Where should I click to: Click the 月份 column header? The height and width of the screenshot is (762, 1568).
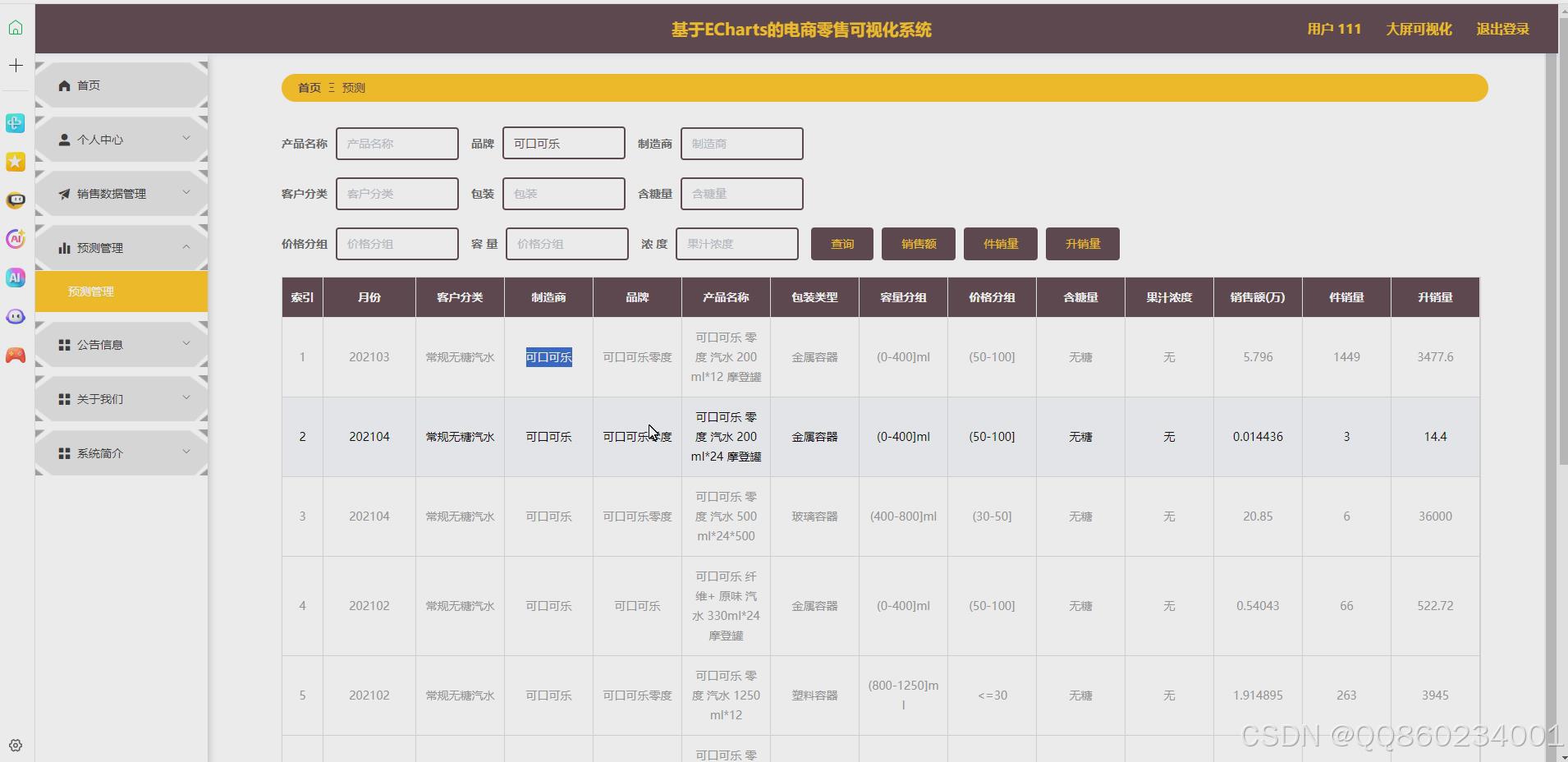tap(369, 297)
